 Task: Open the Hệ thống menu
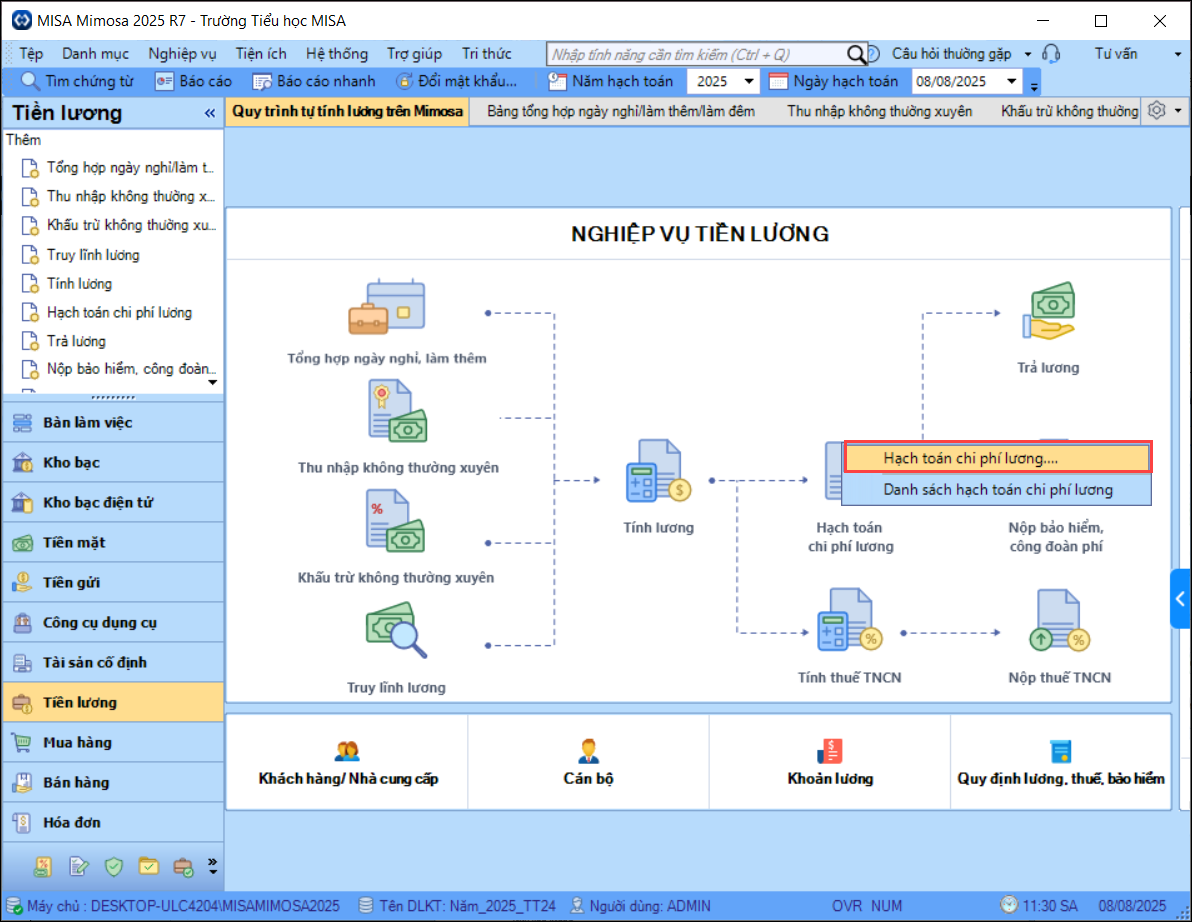[337, 54]
